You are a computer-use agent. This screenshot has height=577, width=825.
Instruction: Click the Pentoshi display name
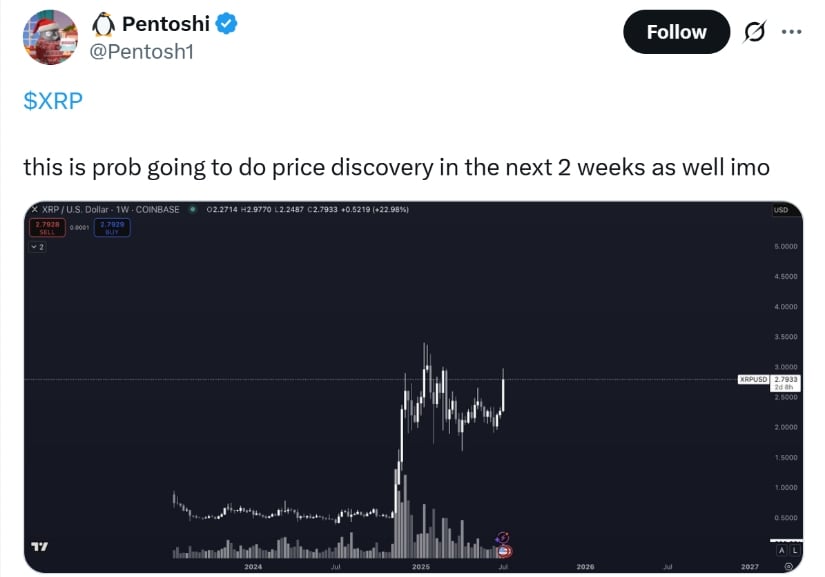pyautogui.click(x=166, y=24)
